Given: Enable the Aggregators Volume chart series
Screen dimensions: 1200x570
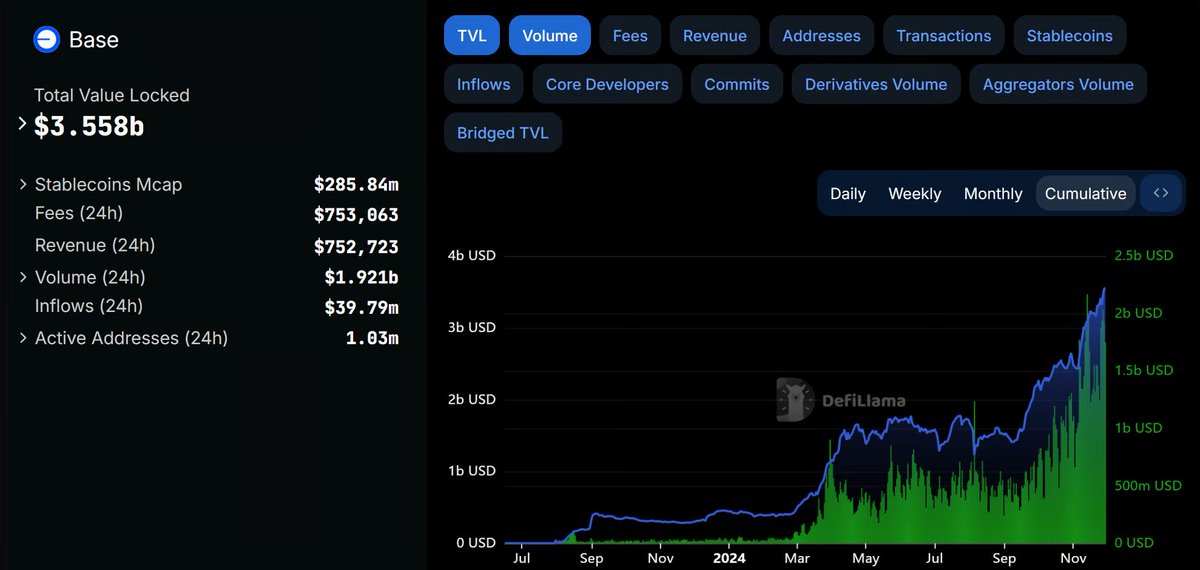Looking at the screenshot, I should point(1058,84).
